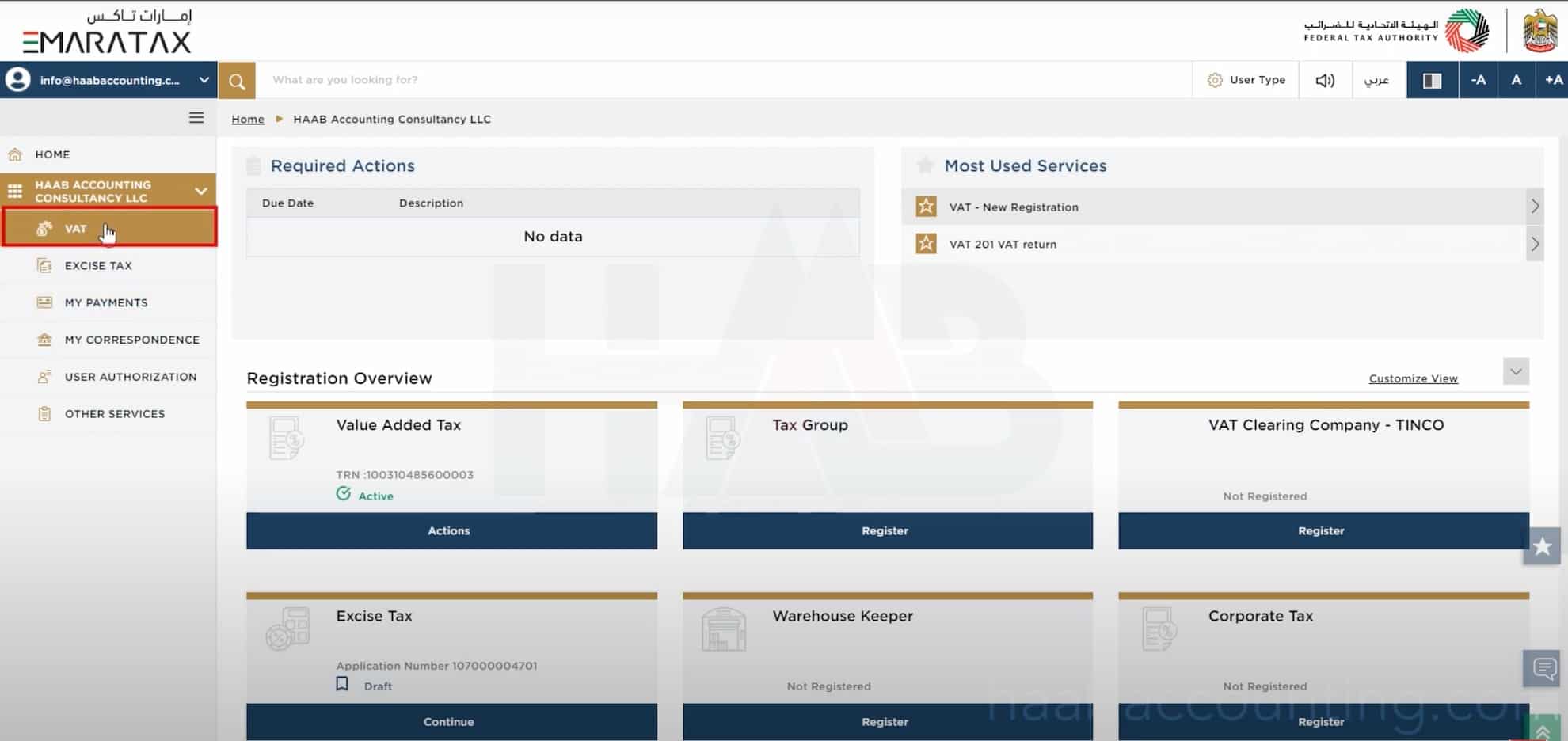The image size is (1568, 741).
Task: Toggle the screen contrast display mode
Action: 1432,80
